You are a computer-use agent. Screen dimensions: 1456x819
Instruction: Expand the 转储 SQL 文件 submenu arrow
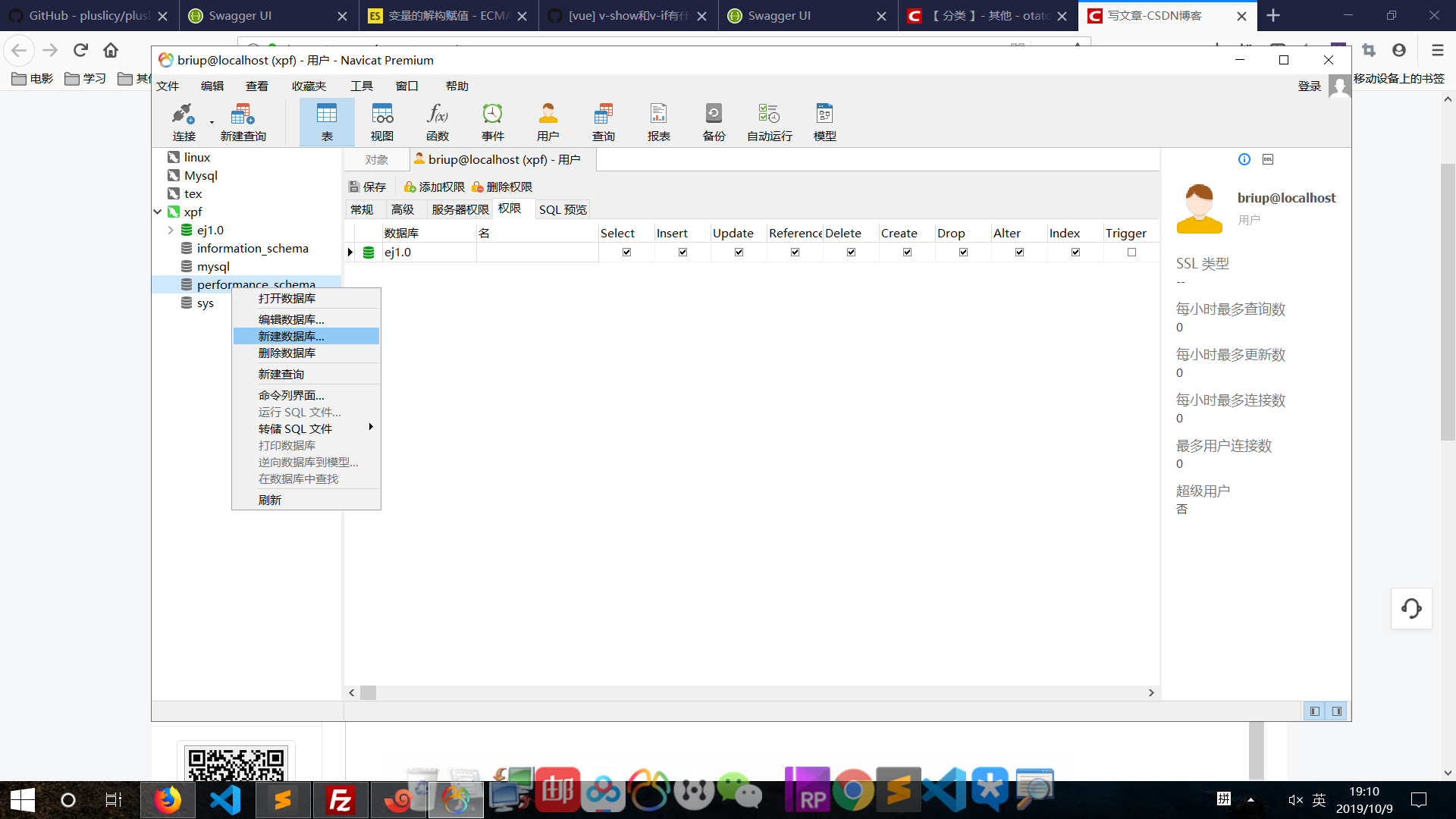(x=371, y=428)
